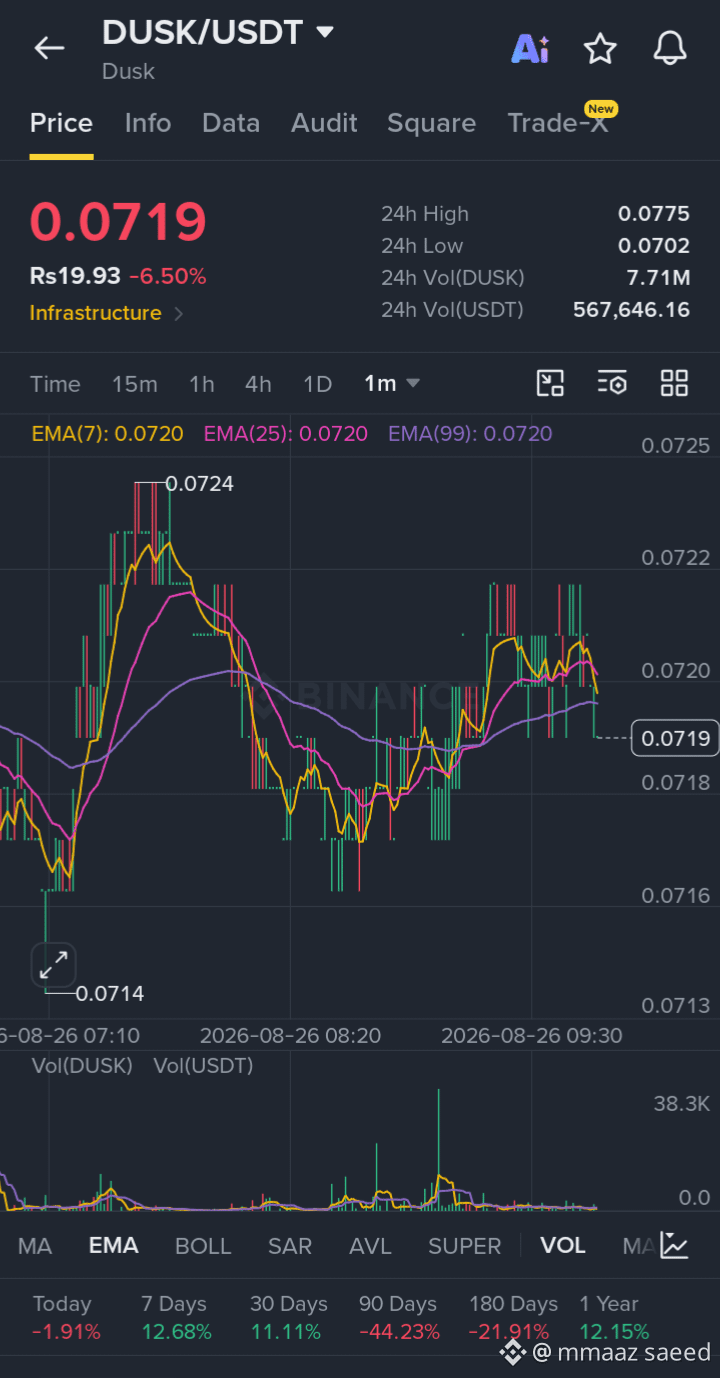Click the 2026-08-26 08:20 time label
This screenshot has width=720, height=1378.
[x=290, y=1036]
